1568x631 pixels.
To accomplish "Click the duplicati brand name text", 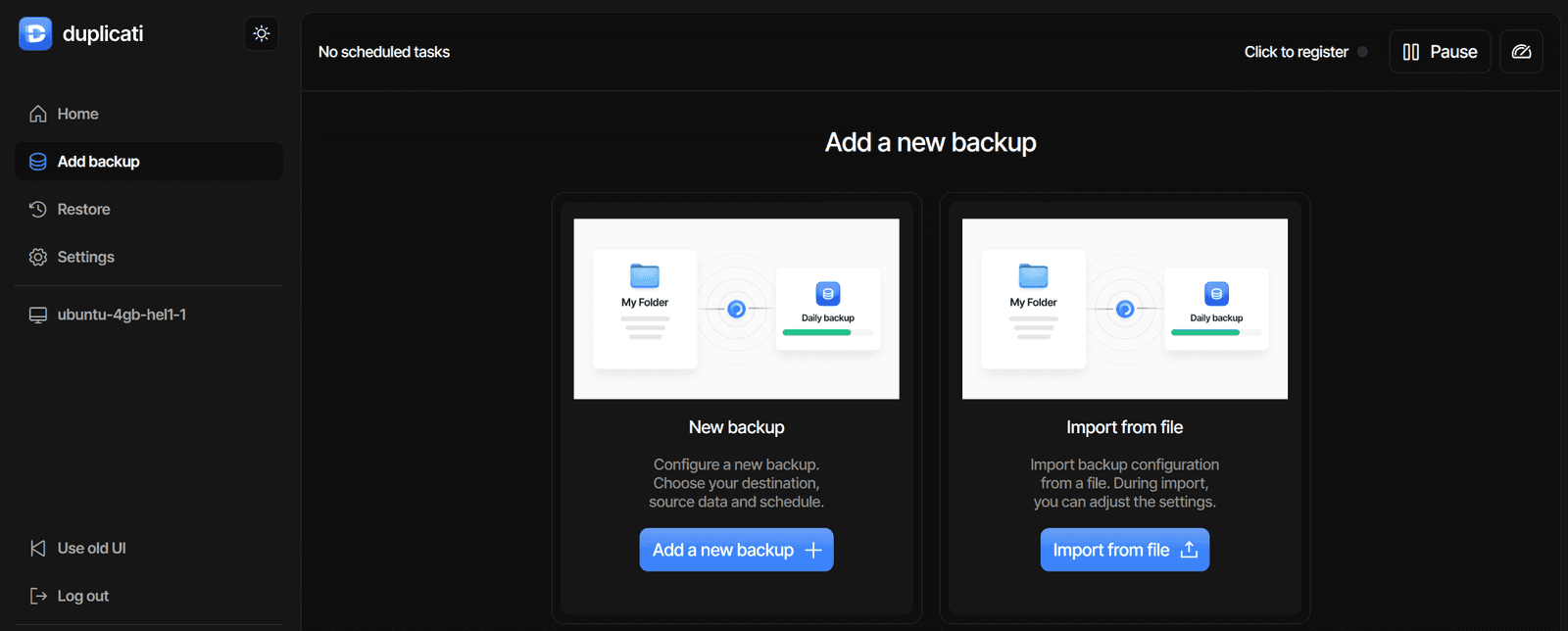I will point(103,33).
